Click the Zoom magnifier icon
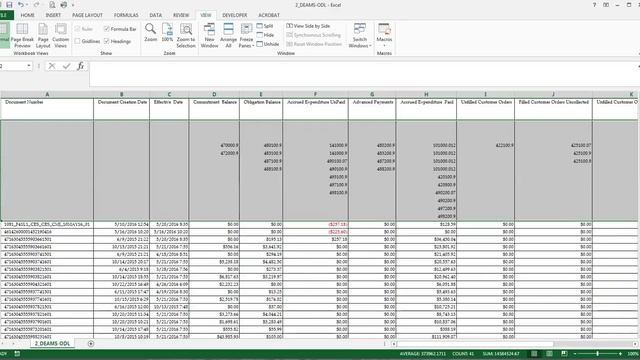 coord(150,33)
